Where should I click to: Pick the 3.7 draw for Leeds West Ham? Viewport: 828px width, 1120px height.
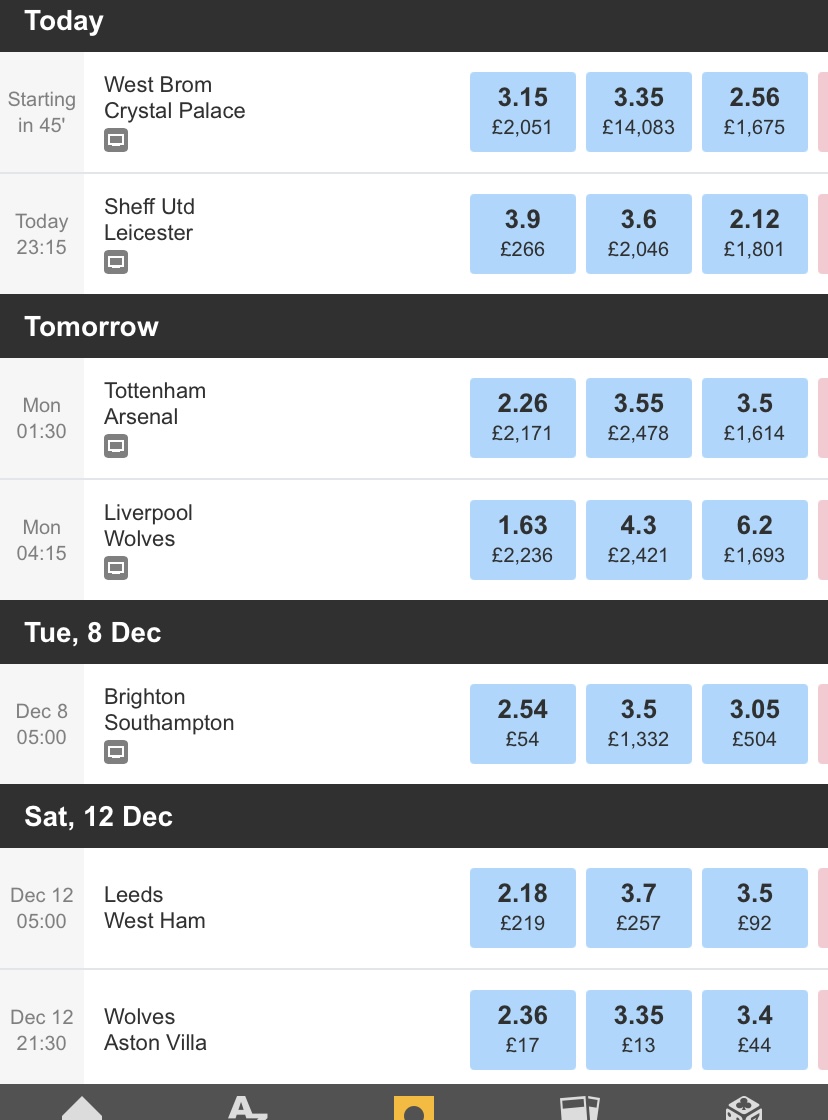[639, 908]
